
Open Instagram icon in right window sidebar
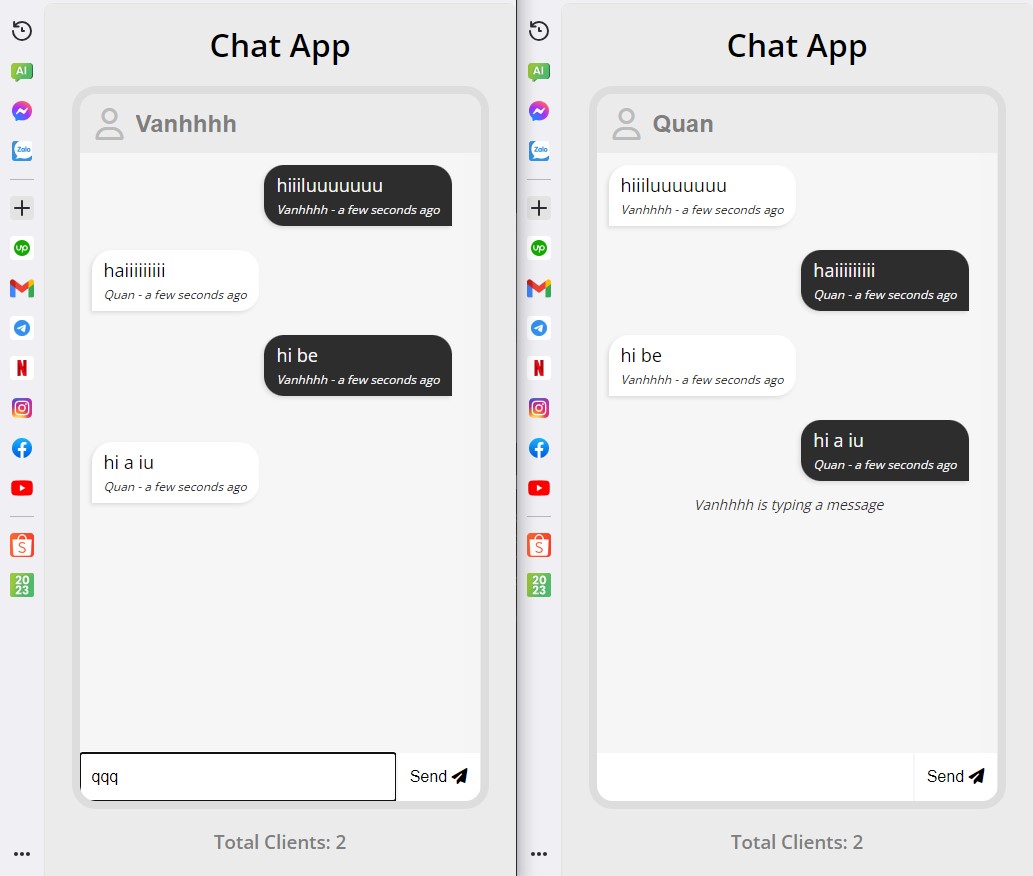539,408
